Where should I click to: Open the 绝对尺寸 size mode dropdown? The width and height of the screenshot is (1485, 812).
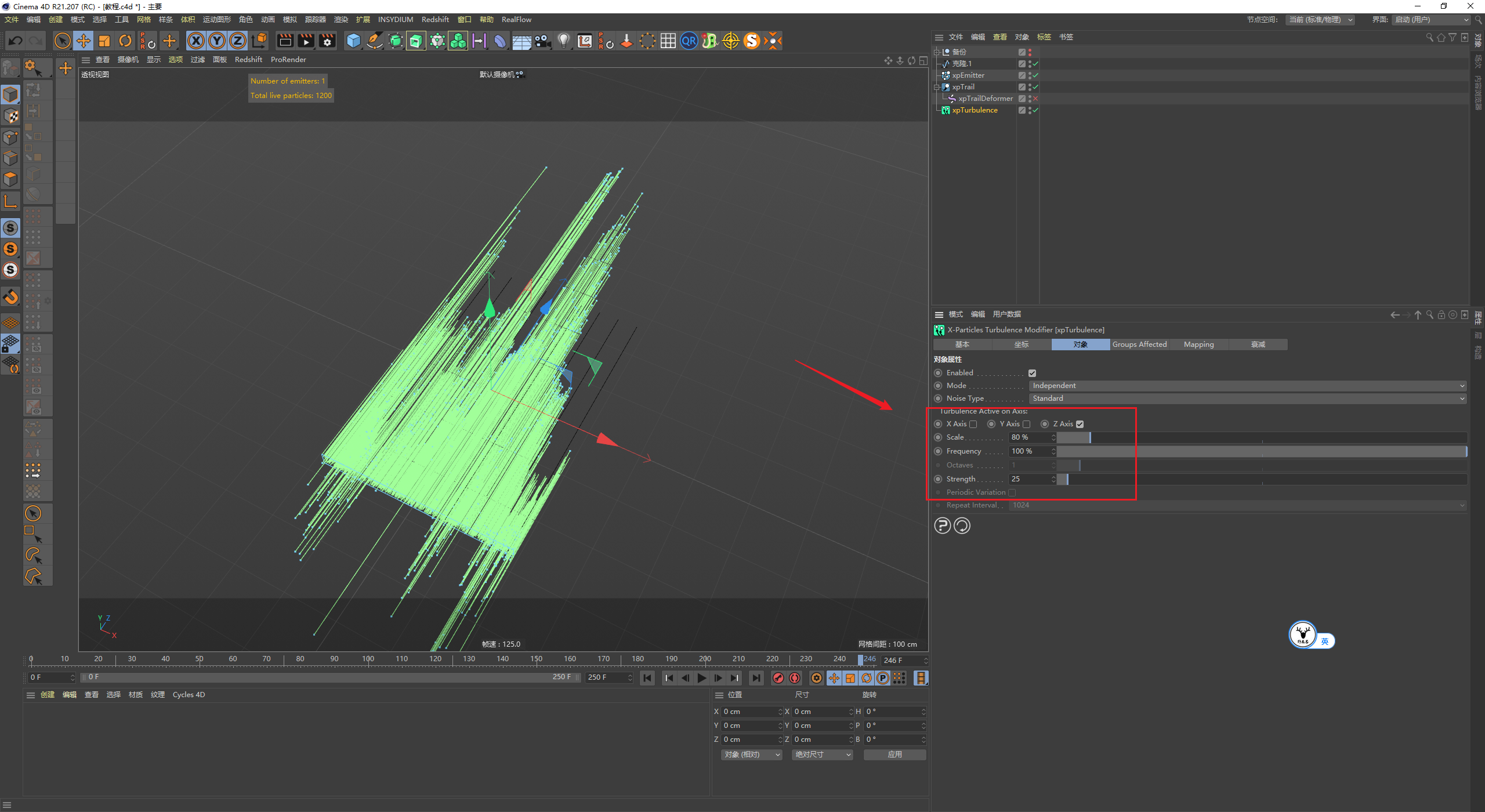[x=822, y=755]
